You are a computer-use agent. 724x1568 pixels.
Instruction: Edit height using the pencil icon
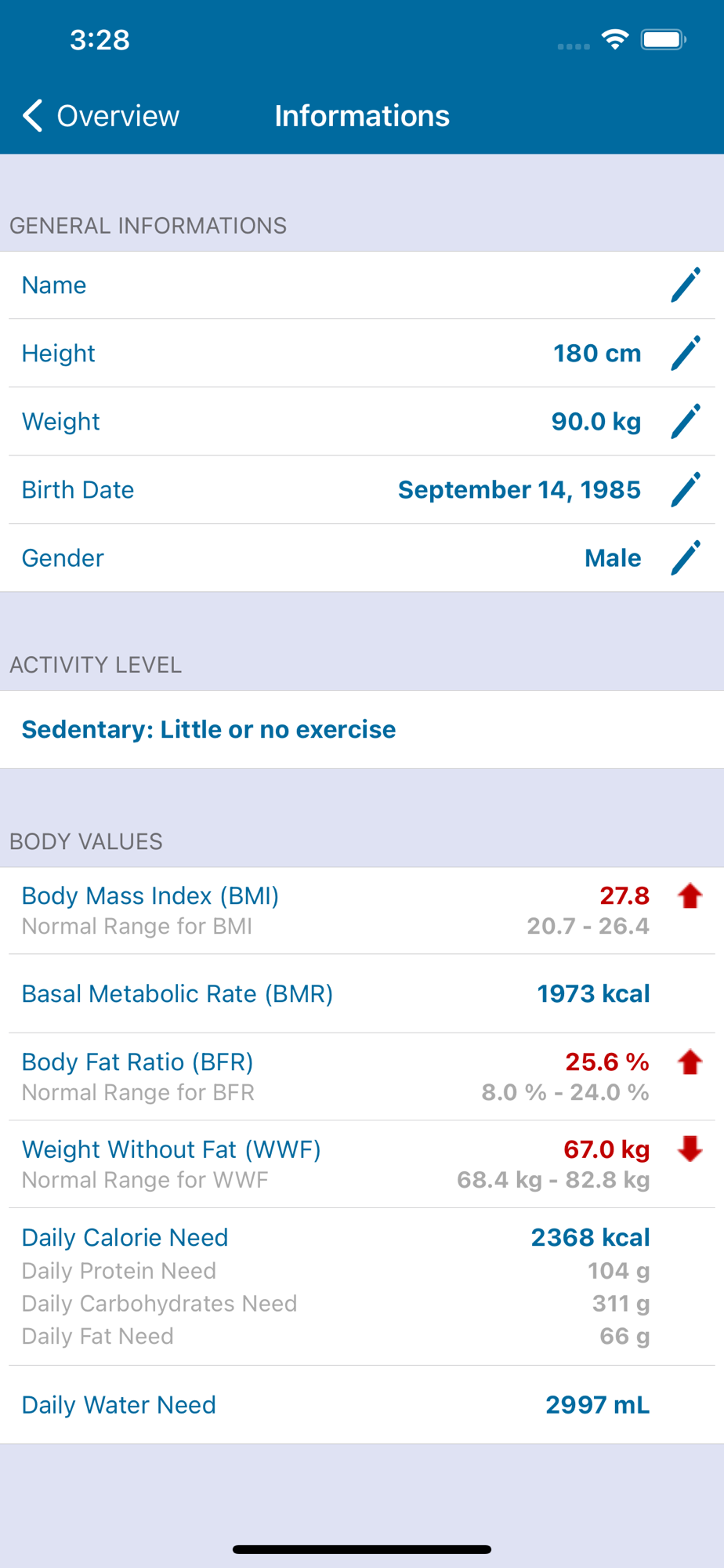686,354
